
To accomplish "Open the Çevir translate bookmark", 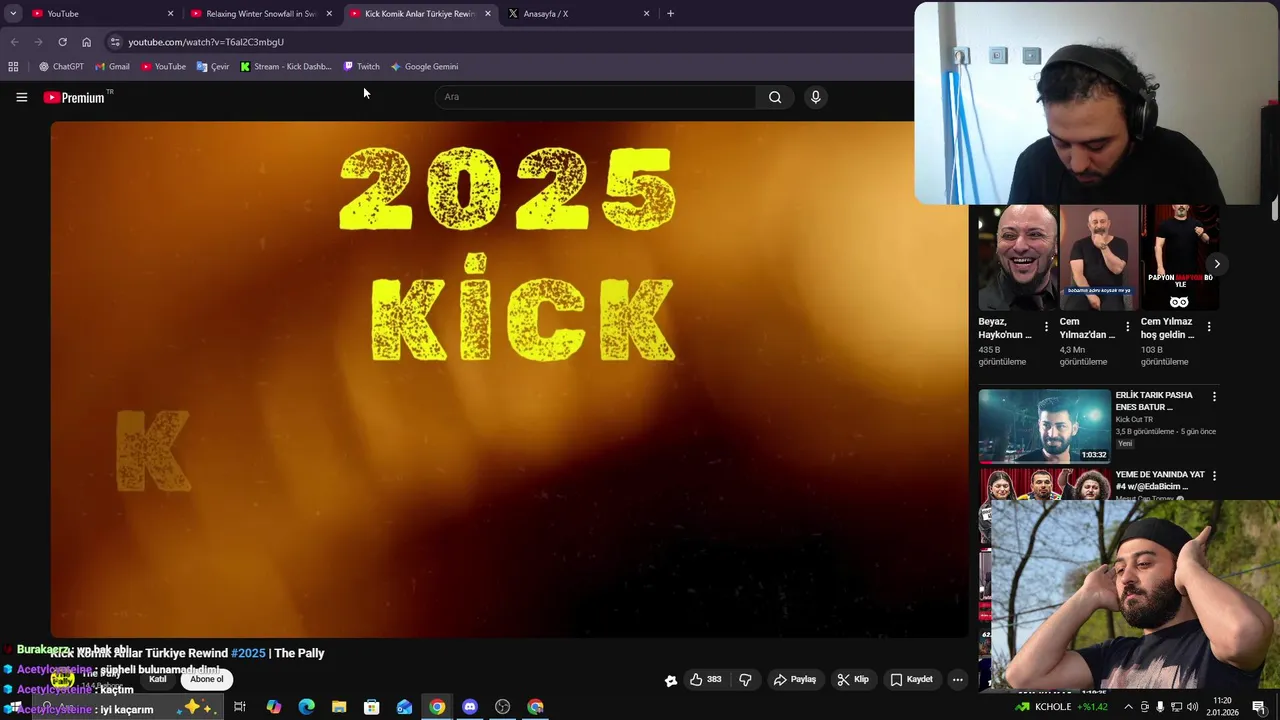I will coord(213,66).
